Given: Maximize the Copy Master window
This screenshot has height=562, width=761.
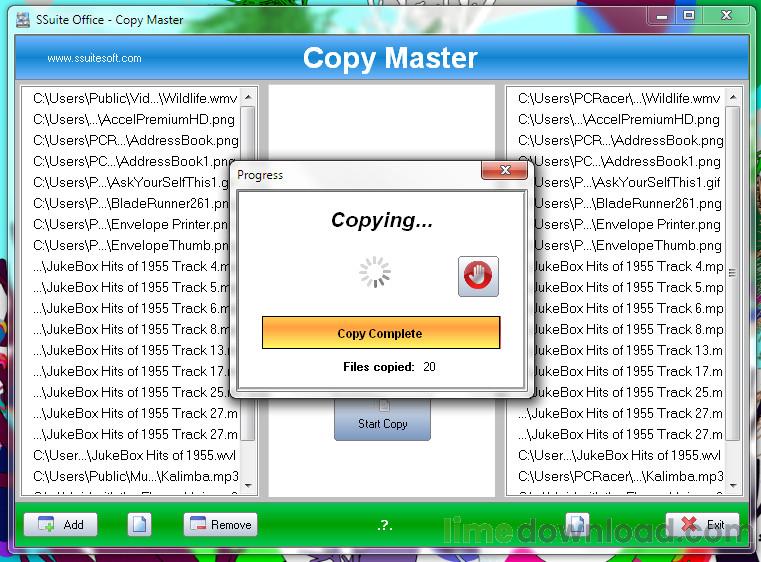Looking at the screenshot, I should pyautogui.click(x=688, y=16).
